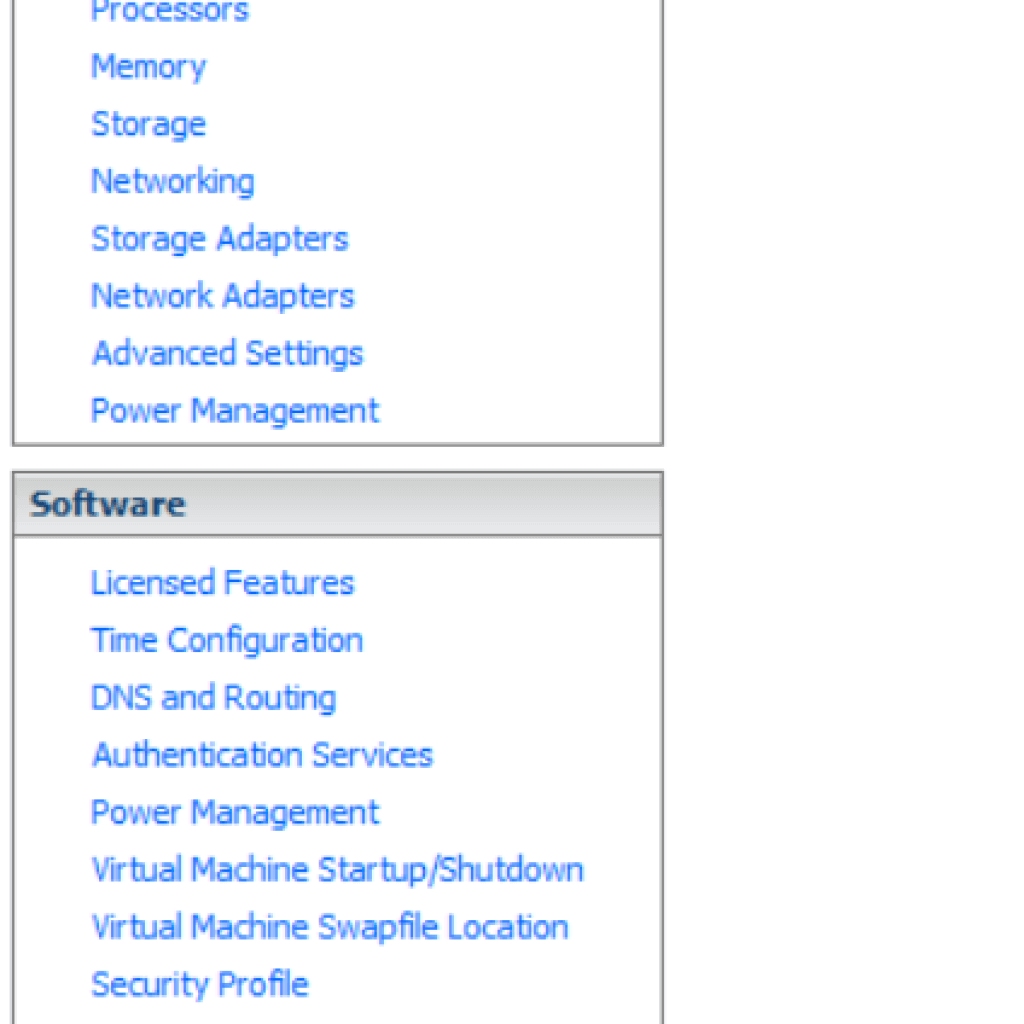The image size is (1024, 1024).
Task: Open Virtual Machine Startup/Shutdown settings
Action: 337,869
